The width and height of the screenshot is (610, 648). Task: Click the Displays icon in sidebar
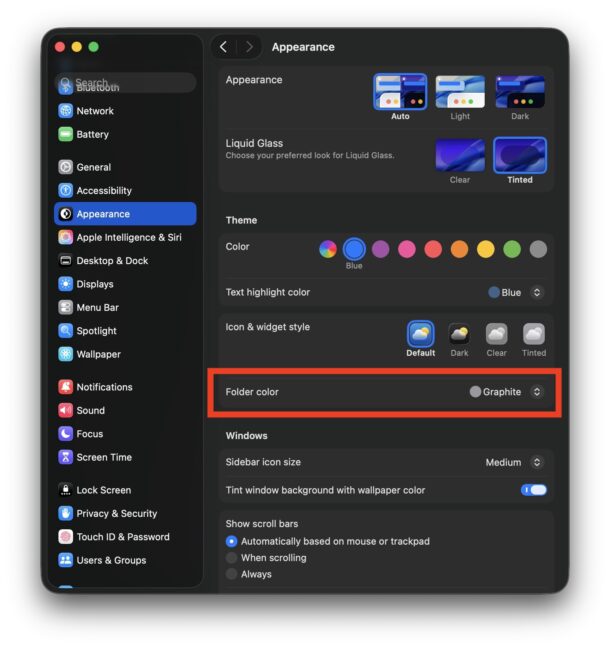click(x=66, y=284)
